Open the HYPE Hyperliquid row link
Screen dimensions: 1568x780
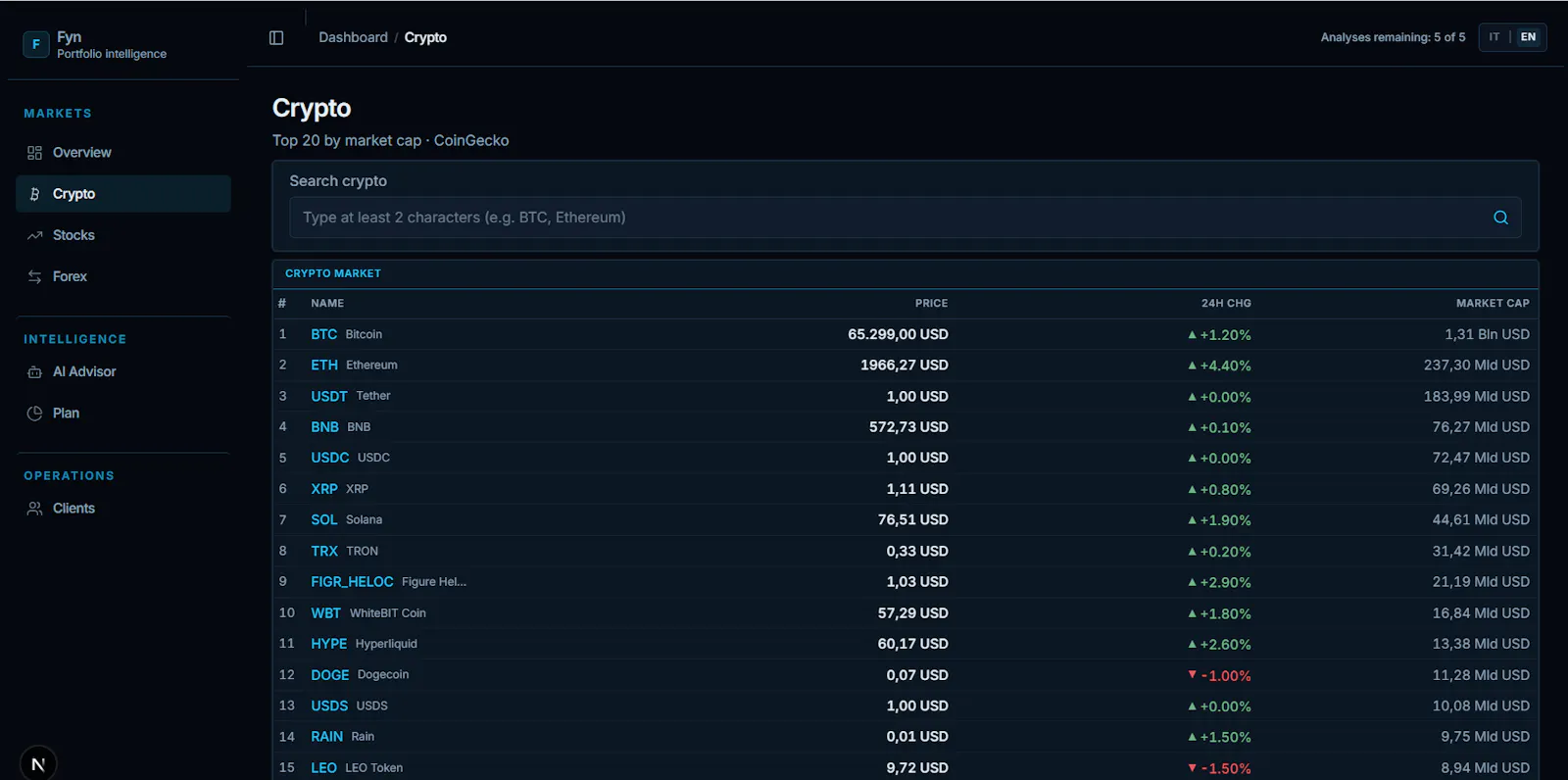tap(364, 644)
